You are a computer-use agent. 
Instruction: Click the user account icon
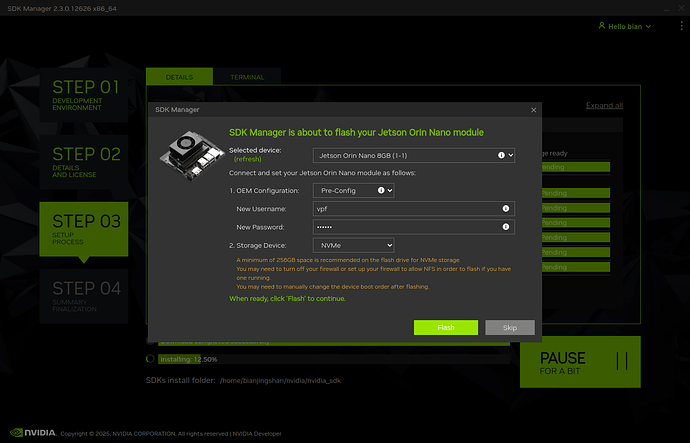point(602,26)
